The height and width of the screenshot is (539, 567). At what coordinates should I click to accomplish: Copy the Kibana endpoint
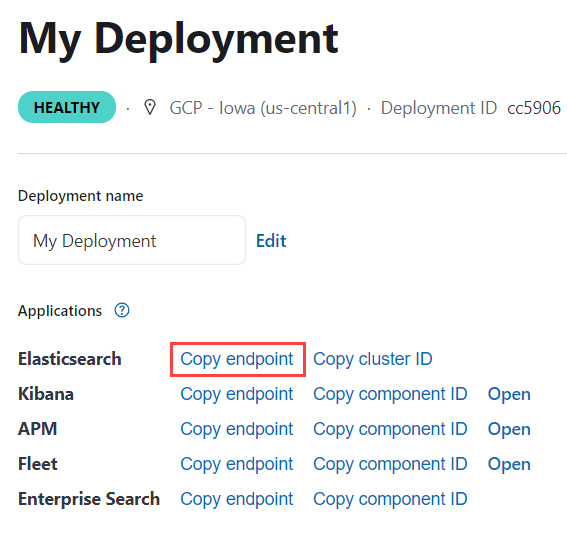(x=237, y=394)
